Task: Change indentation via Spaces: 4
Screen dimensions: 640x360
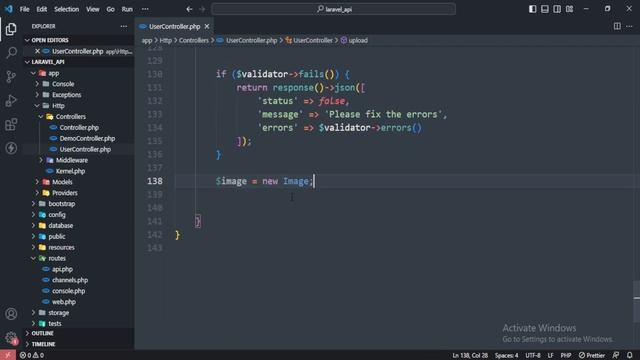Action: pyautogui.click(x=507, y=356)
